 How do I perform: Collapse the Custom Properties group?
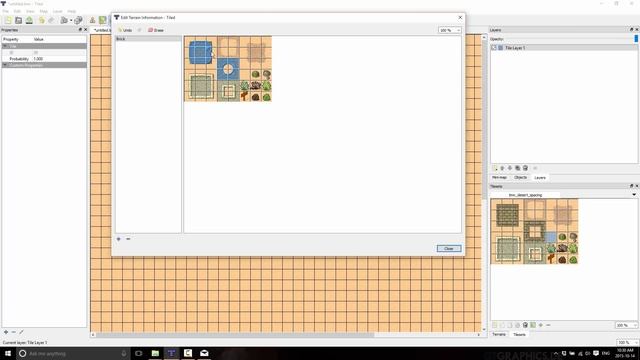(5, 65)
